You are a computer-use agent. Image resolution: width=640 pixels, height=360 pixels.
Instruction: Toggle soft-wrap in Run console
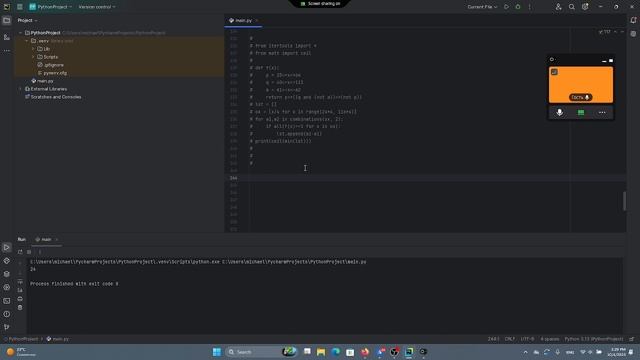pyautogui.click(x=20, y=281)
